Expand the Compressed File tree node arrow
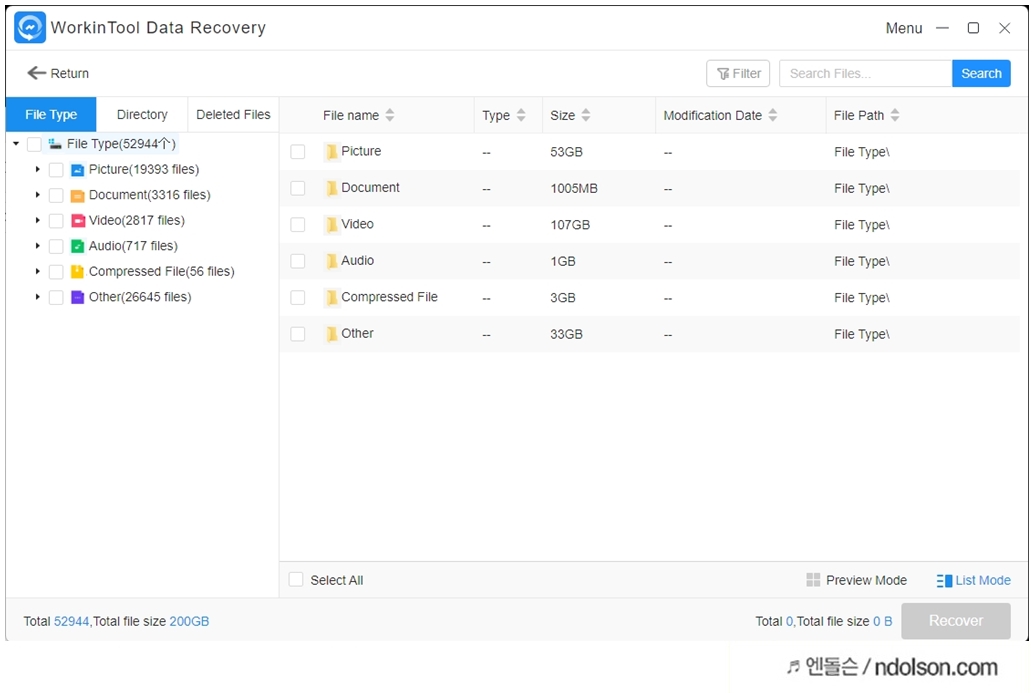The image size is (1034, 693). click(38, 272)
